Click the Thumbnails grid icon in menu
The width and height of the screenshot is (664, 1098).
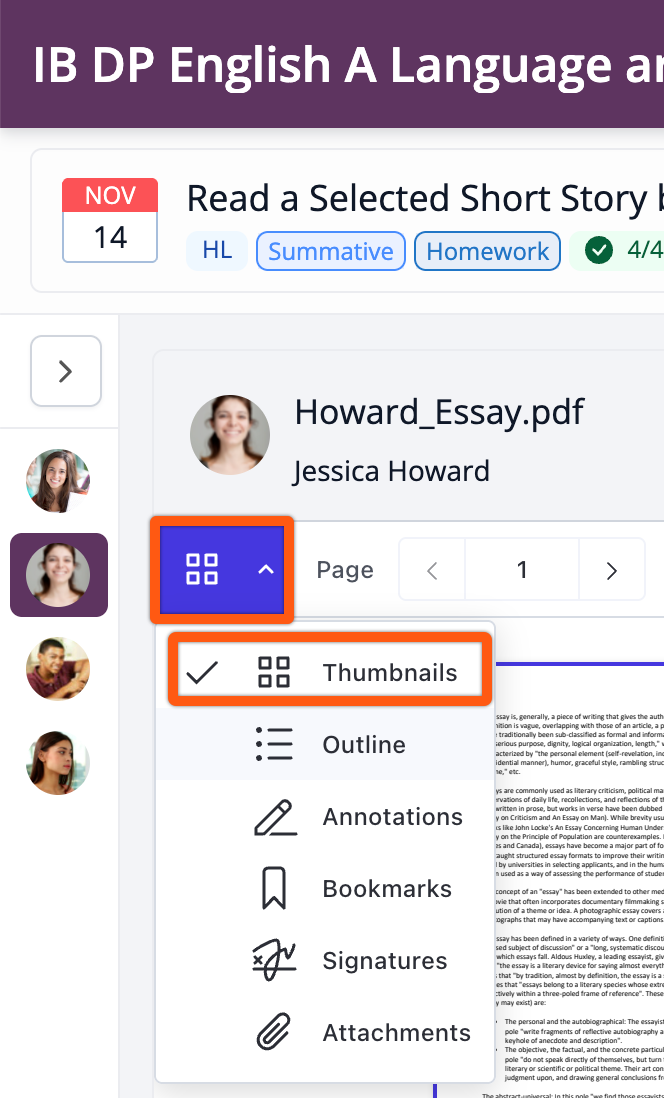[274, 673]
